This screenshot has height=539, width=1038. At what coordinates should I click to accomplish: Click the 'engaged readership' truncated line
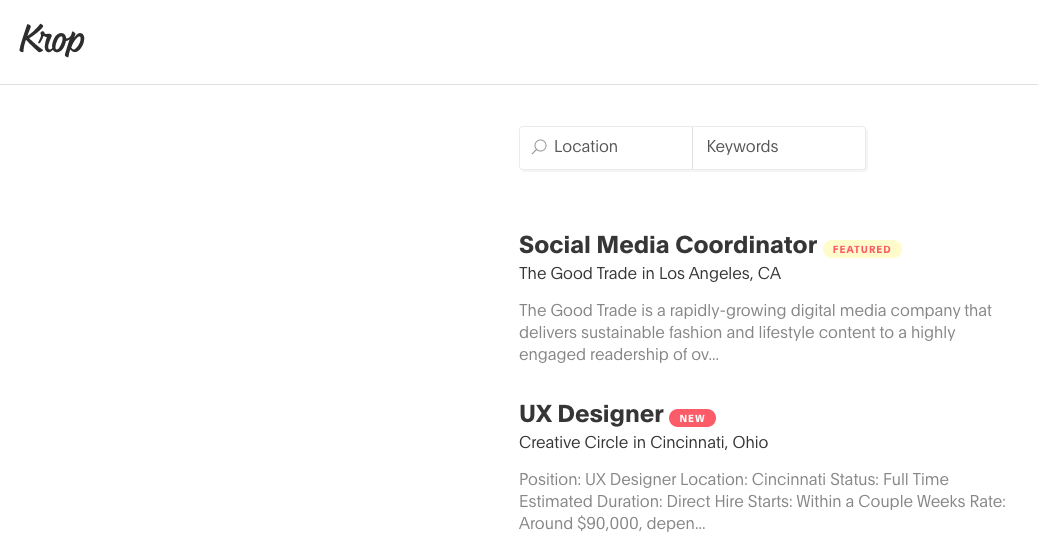(618, 354)
